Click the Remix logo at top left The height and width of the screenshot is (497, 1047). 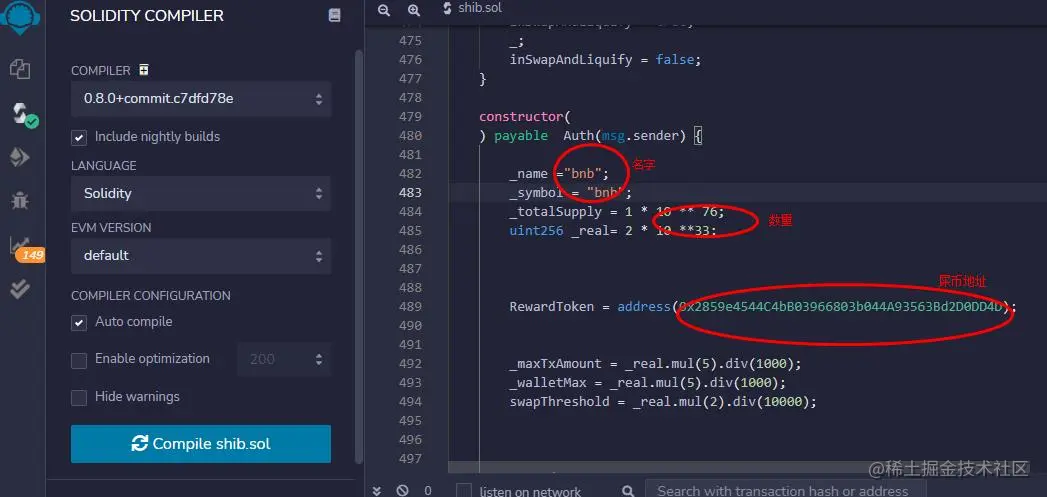(x=21, y=18)
